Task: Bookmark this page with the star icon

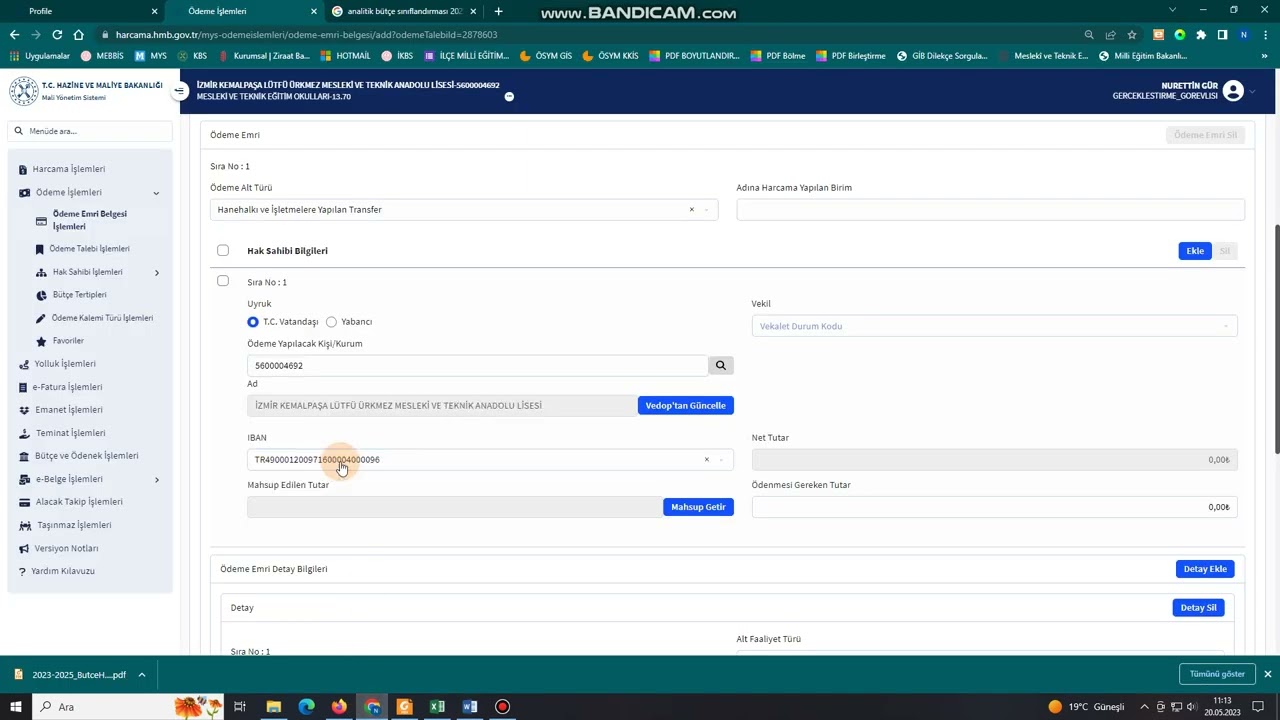Action: [x=1132, y=34]
